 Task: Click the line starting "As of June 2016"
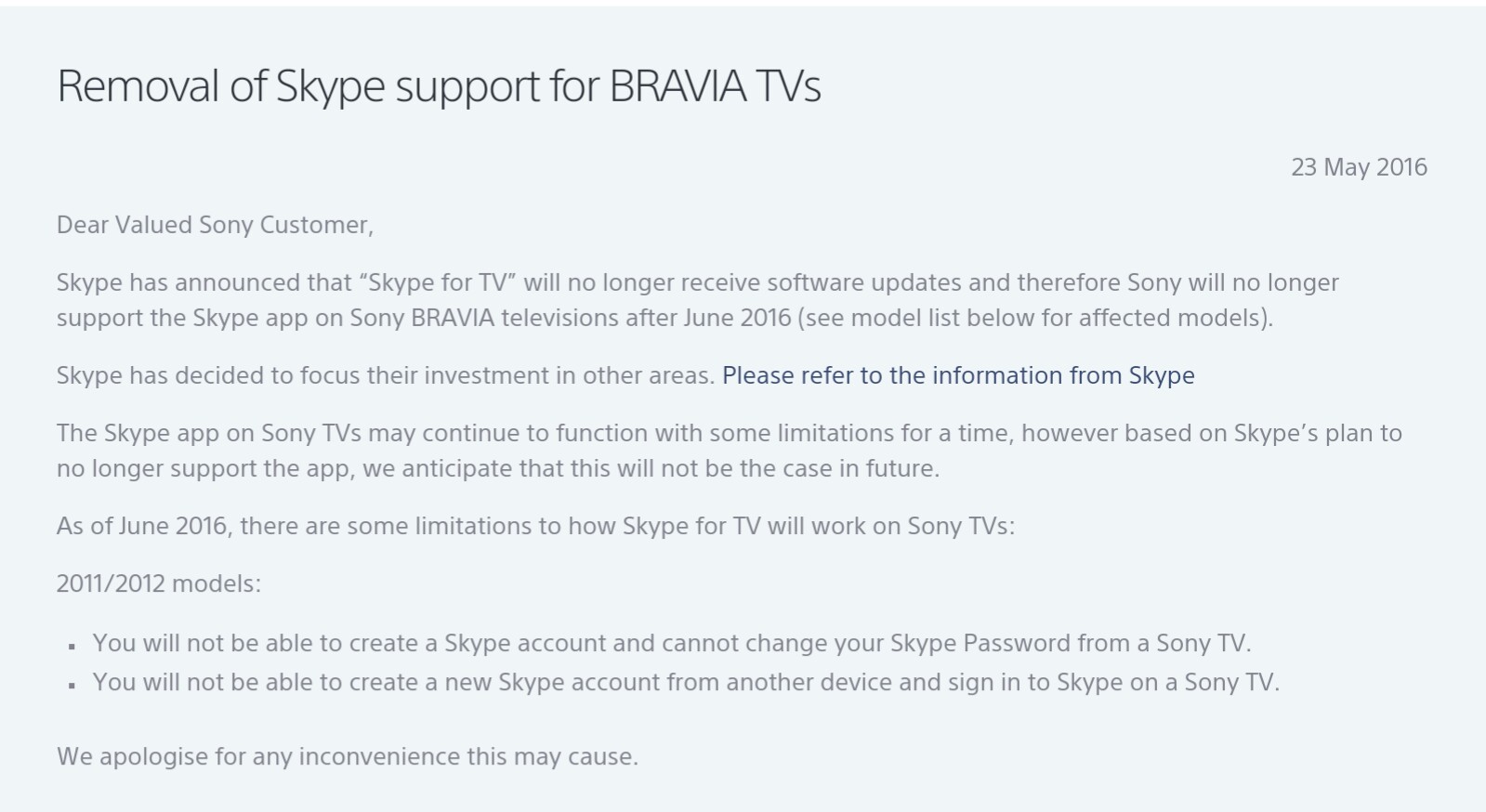535,526
